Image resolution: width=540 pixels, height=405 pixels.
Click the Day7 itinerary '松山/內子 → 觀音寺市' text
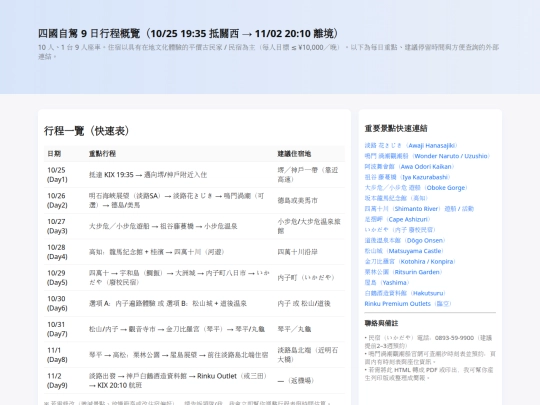[177, 329]
